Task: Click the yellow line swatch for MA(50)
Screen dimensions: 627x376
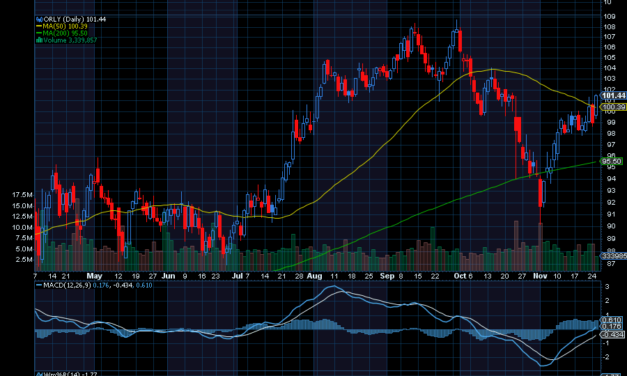Action: pos(39,26)
